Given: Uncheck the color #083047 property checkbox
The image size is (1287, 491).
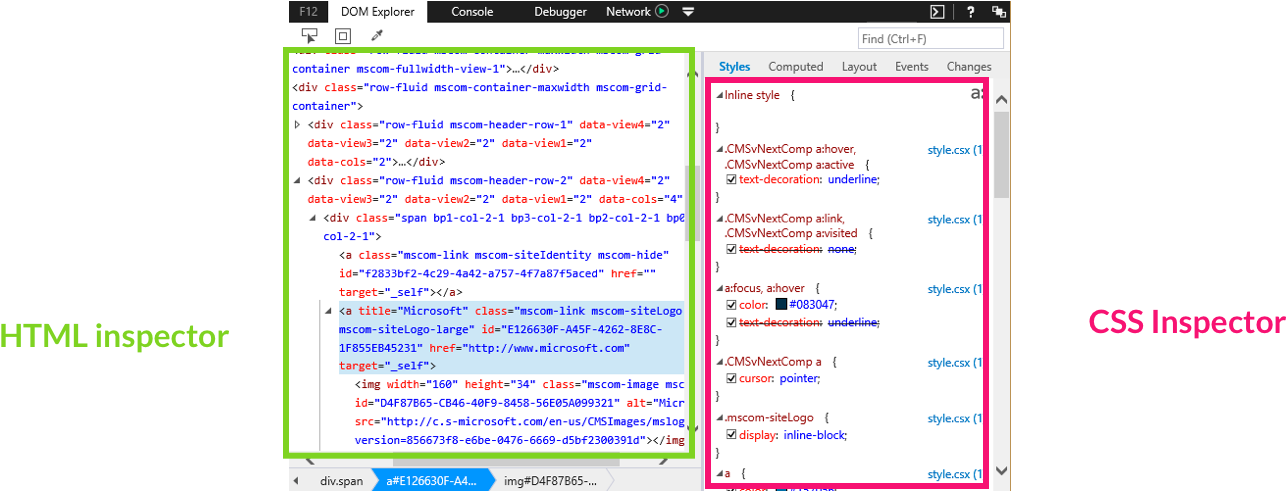Looking at the screenshot, I should pyautogui.click(x=731, y=304).
